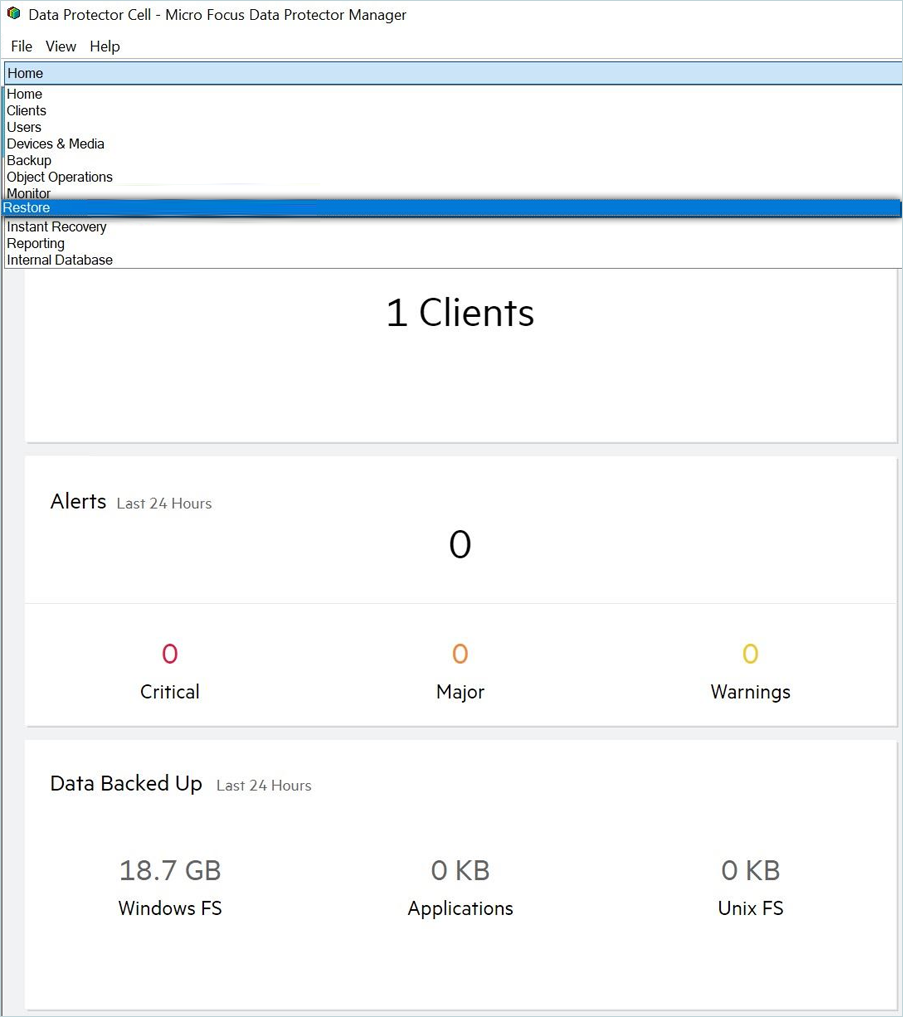Viewport: 903px width, 1017px height.
Task: Switch to the Backup context
Action: (x=29, y=160)
